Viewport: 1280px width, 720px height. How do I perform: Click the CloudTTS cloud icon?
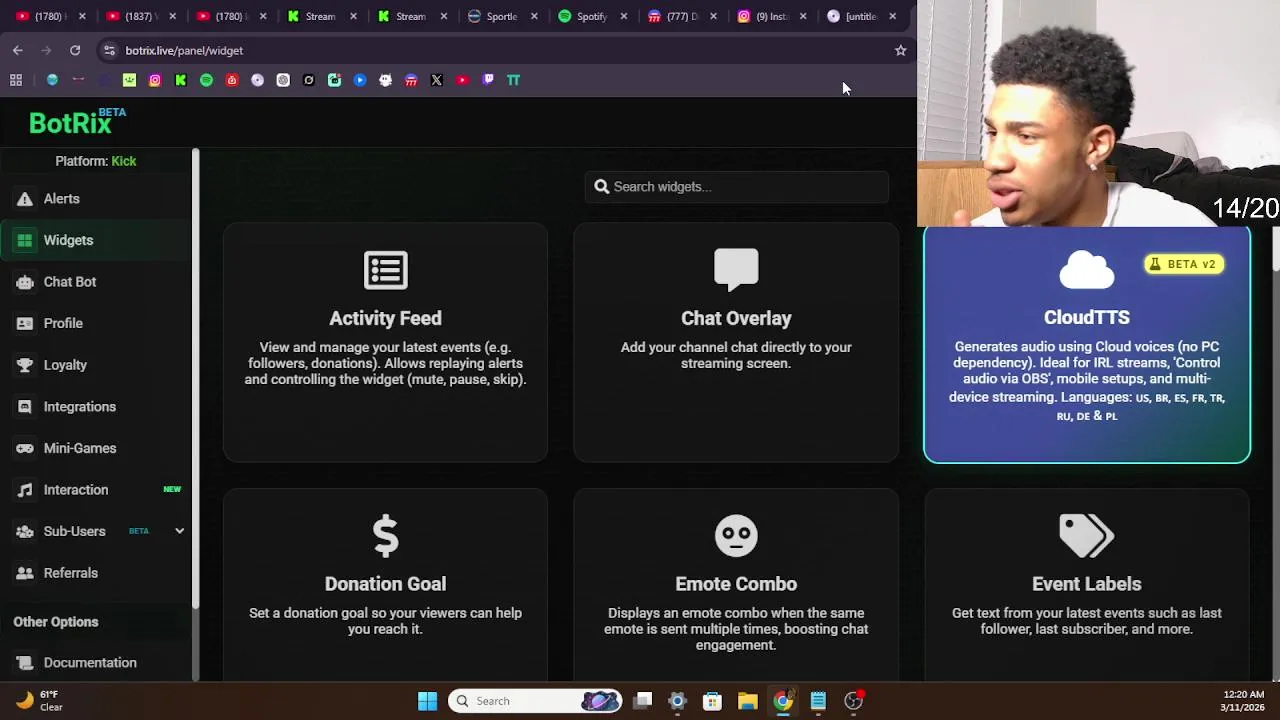[1087, 270]
